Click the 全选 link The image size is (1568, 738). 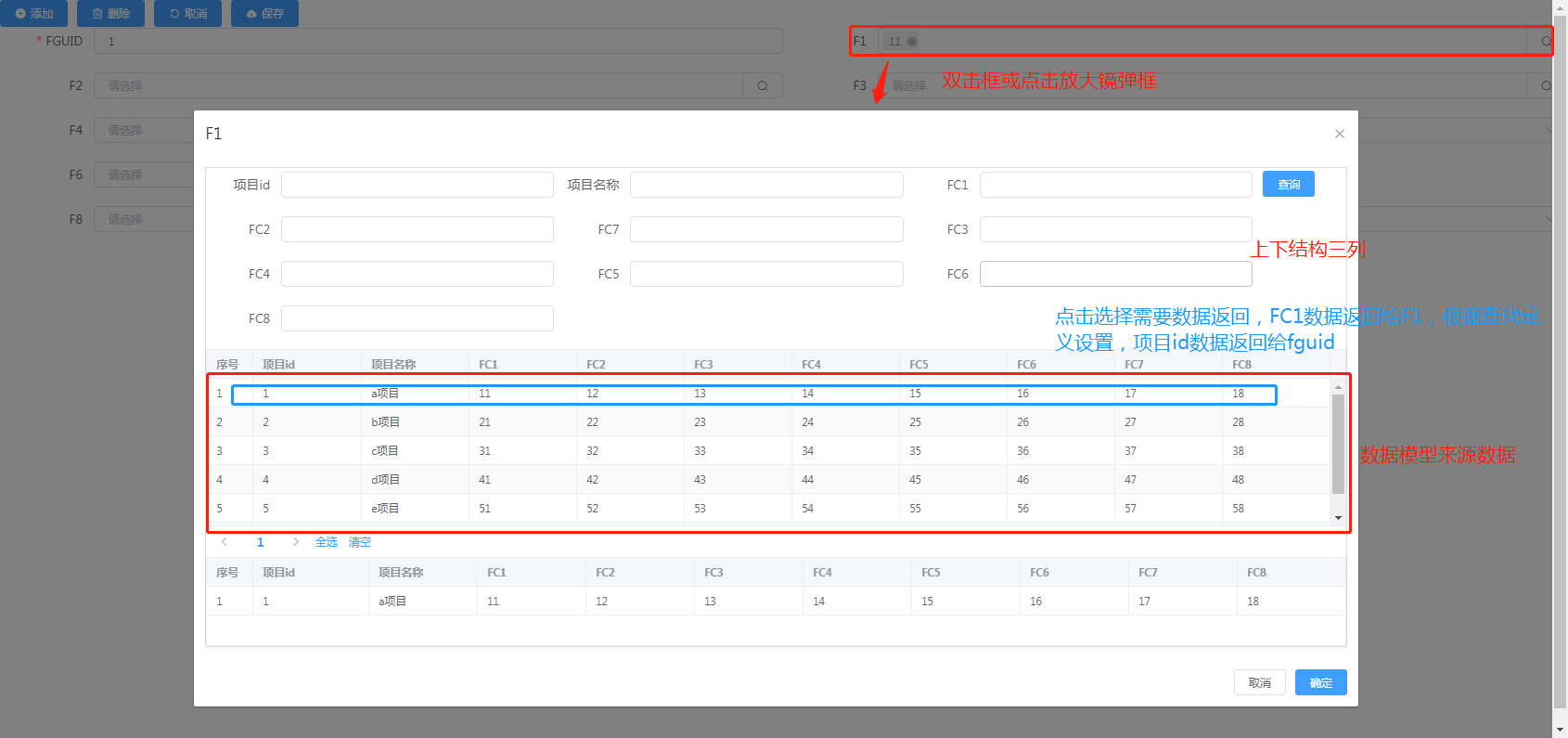click(x=326, y=542)
